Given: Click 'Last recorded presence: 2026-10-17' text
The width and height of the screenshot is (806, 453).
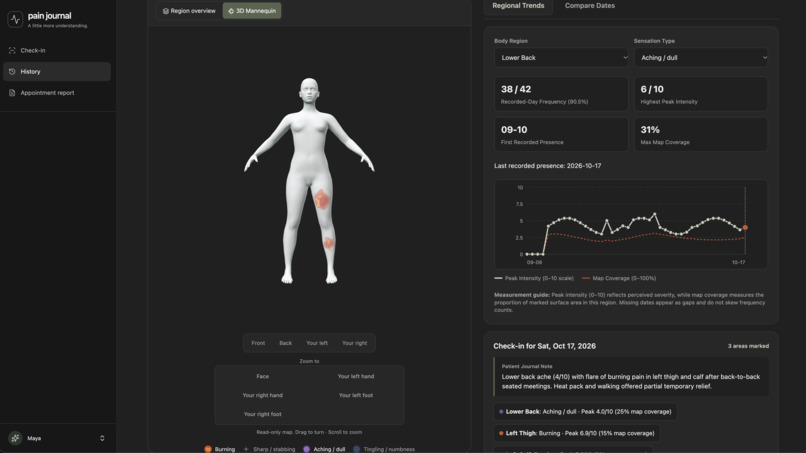Looking at the screenshot, I should pos(547,166).
